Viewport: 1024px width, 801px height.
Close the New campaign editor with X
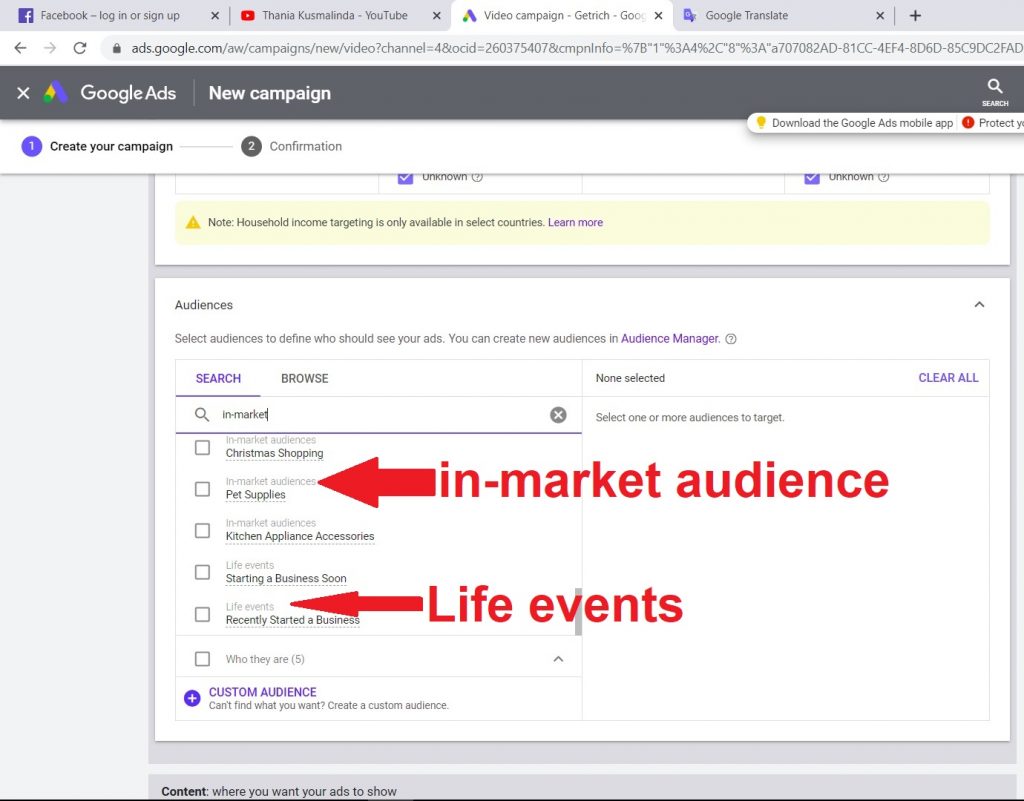coord(23,93)
